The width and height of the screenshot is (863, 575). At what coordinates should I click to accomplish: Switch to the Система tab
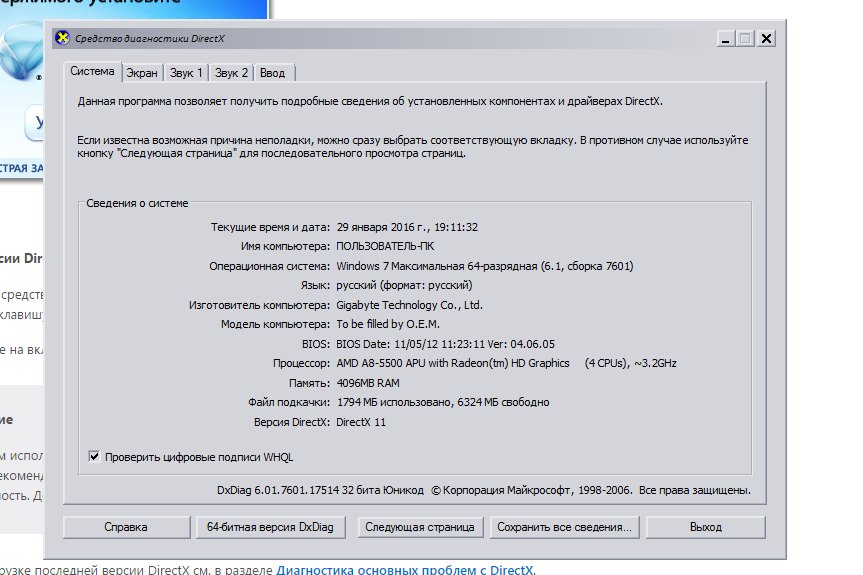click(x=92, y=72)
